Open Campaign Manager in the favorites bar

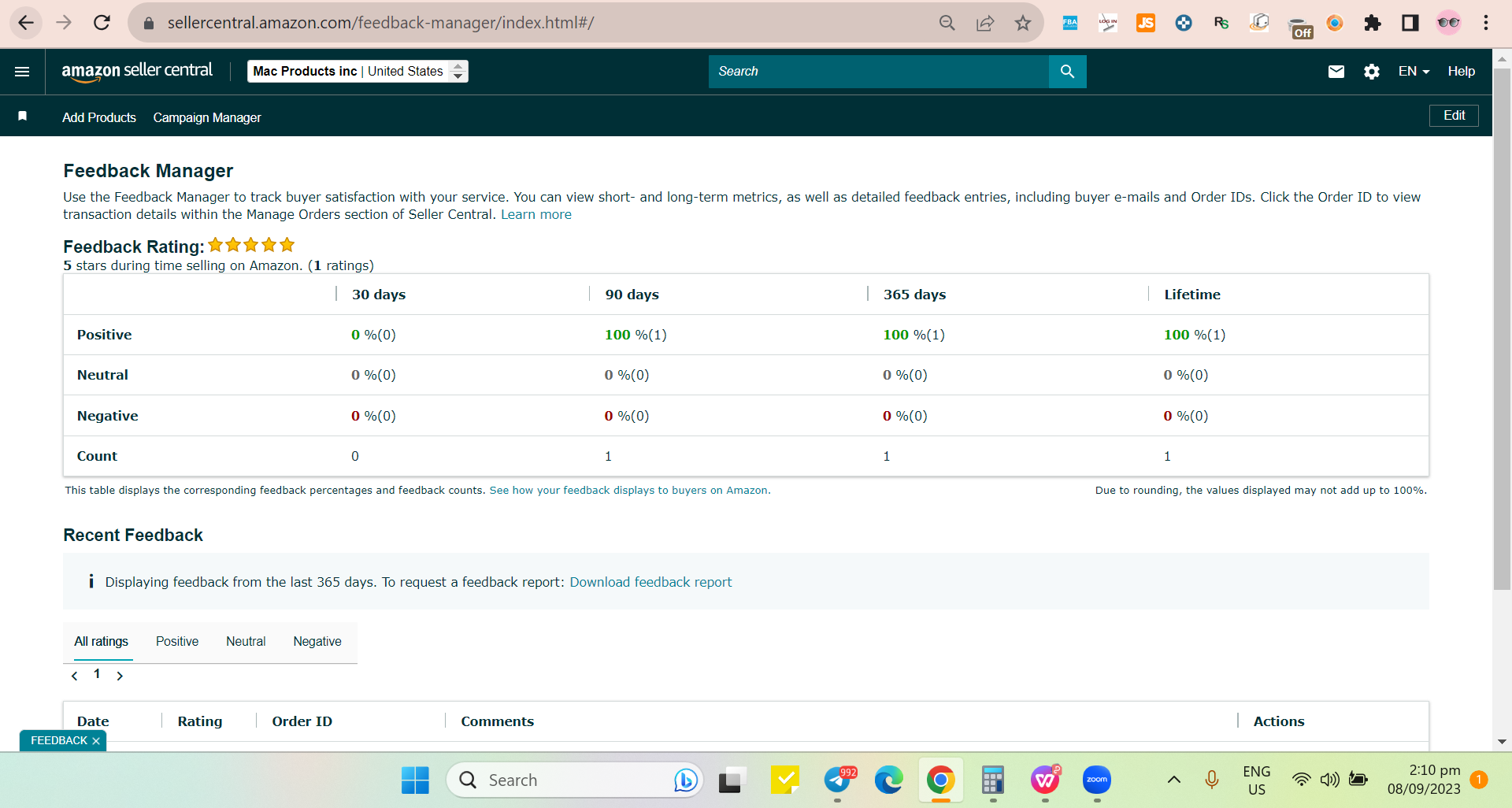click(x=207, y=117)
